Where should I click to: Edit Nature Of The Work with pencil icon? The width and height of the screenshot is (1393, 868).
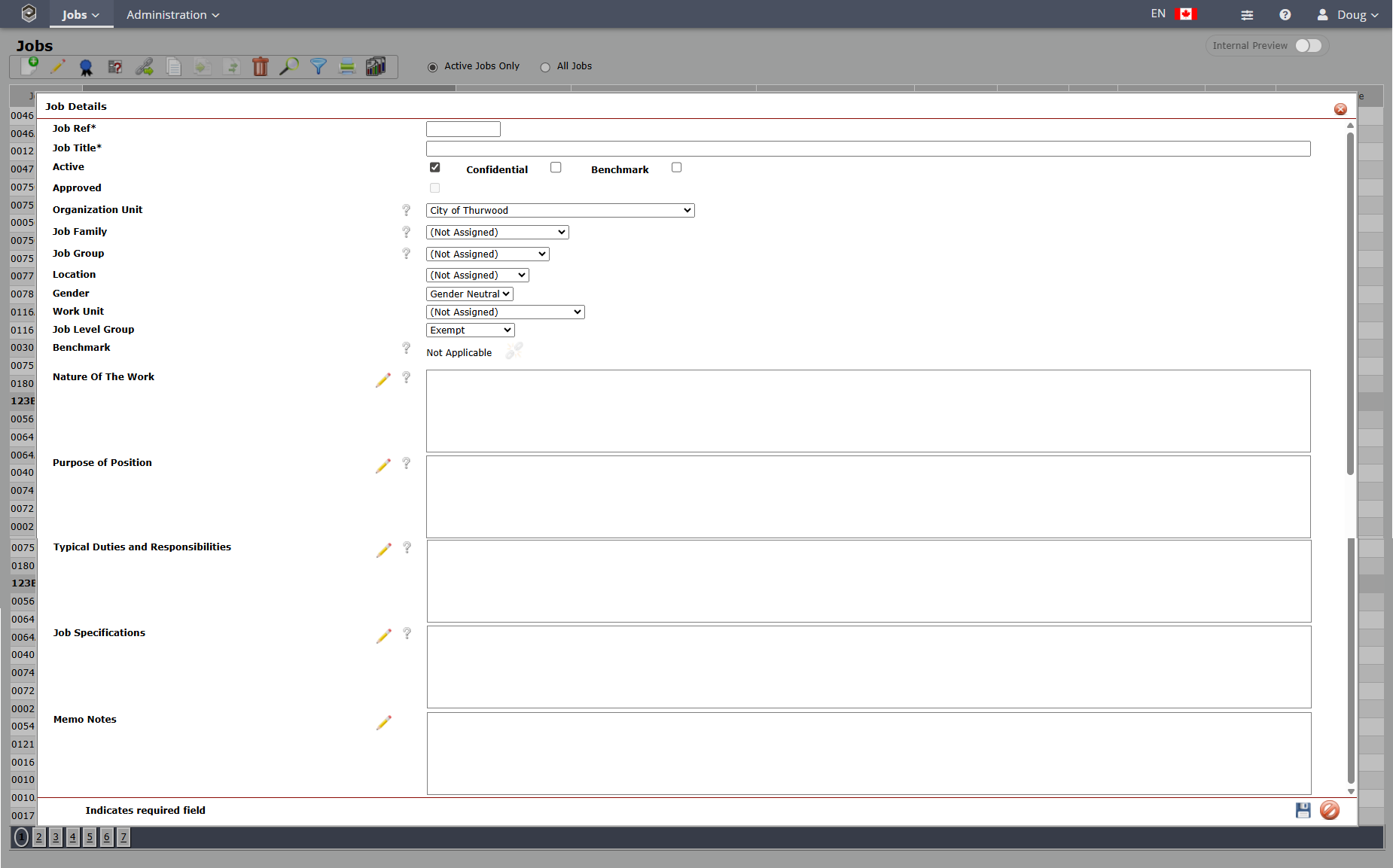click(383, 380)
